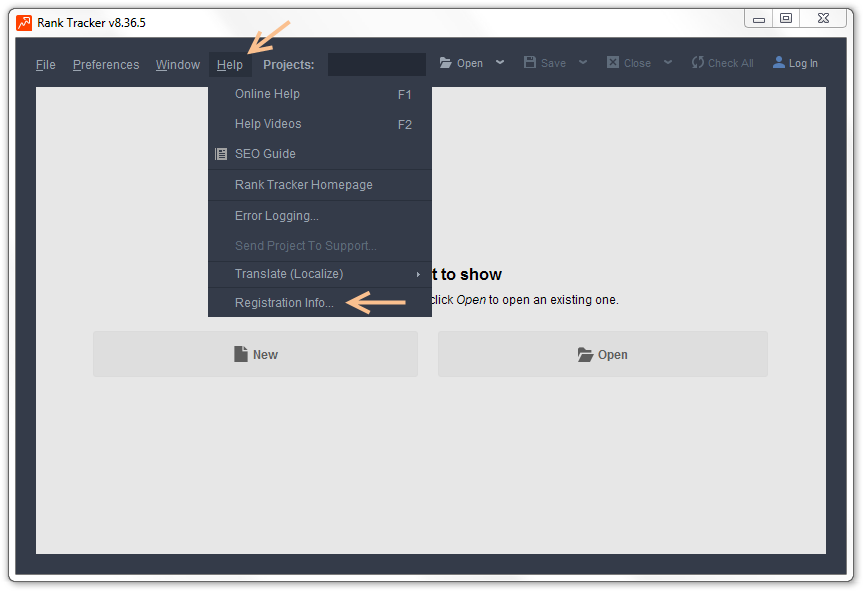Click the SEO Guide book icon
The image size is (865, 593).
pos(221,154)
